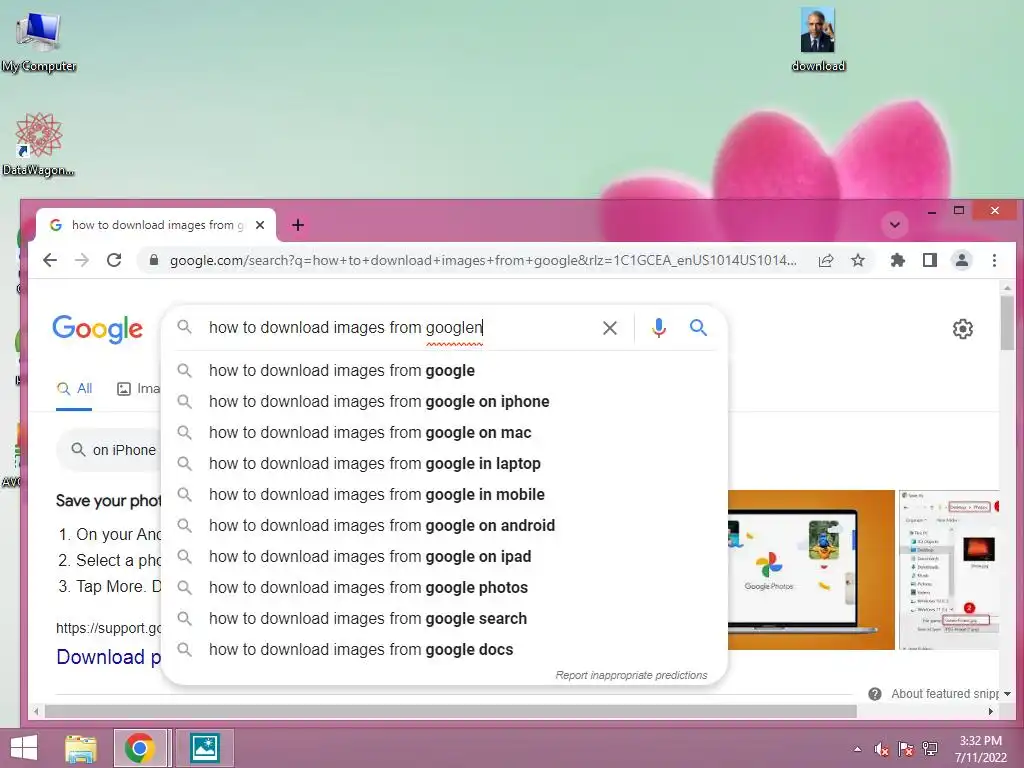1024x768 pixels.
Task: Select DataWagon desktop shortcut
Action: 39,144
